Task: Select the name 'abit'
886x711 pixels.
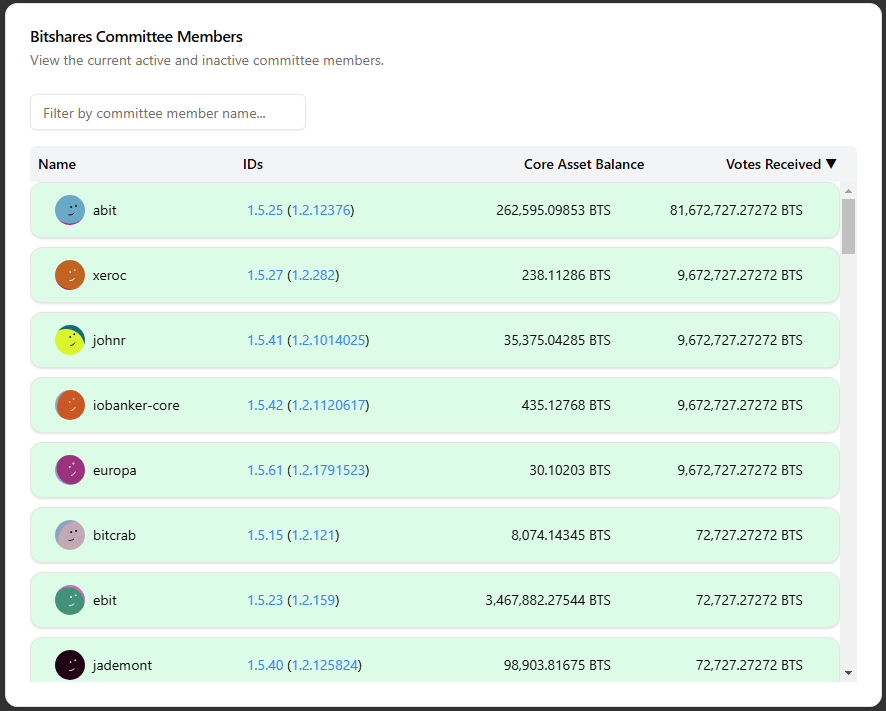Action: tap(105, 210)
